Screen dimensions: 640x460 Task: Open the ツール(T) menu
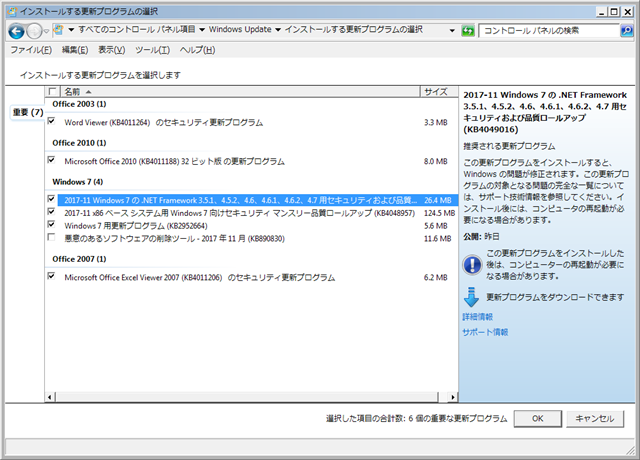coord(152,50)
